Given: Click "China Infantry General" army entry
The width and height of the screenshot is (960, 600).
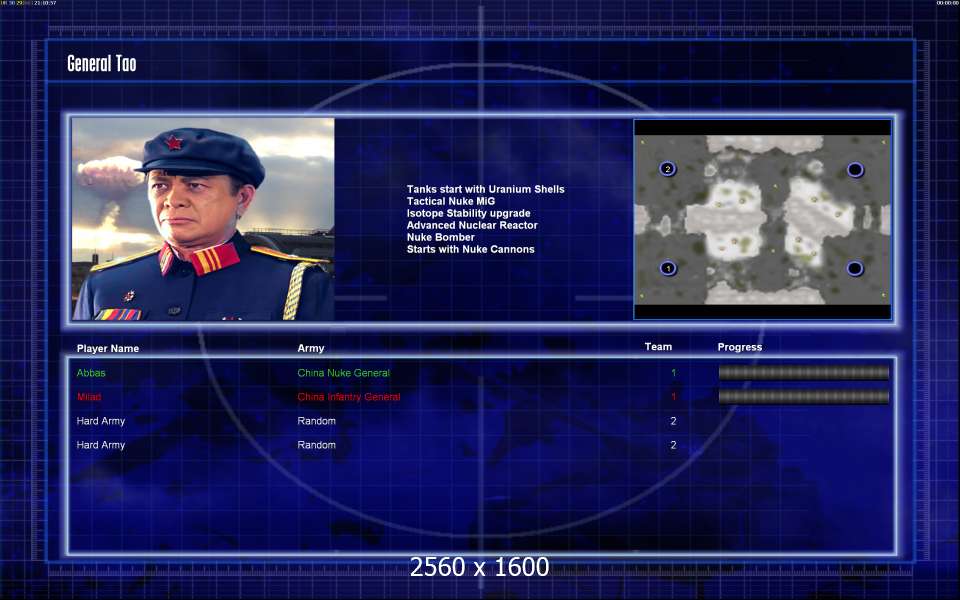Looking at the screenshot, I should tap(348, 397).
